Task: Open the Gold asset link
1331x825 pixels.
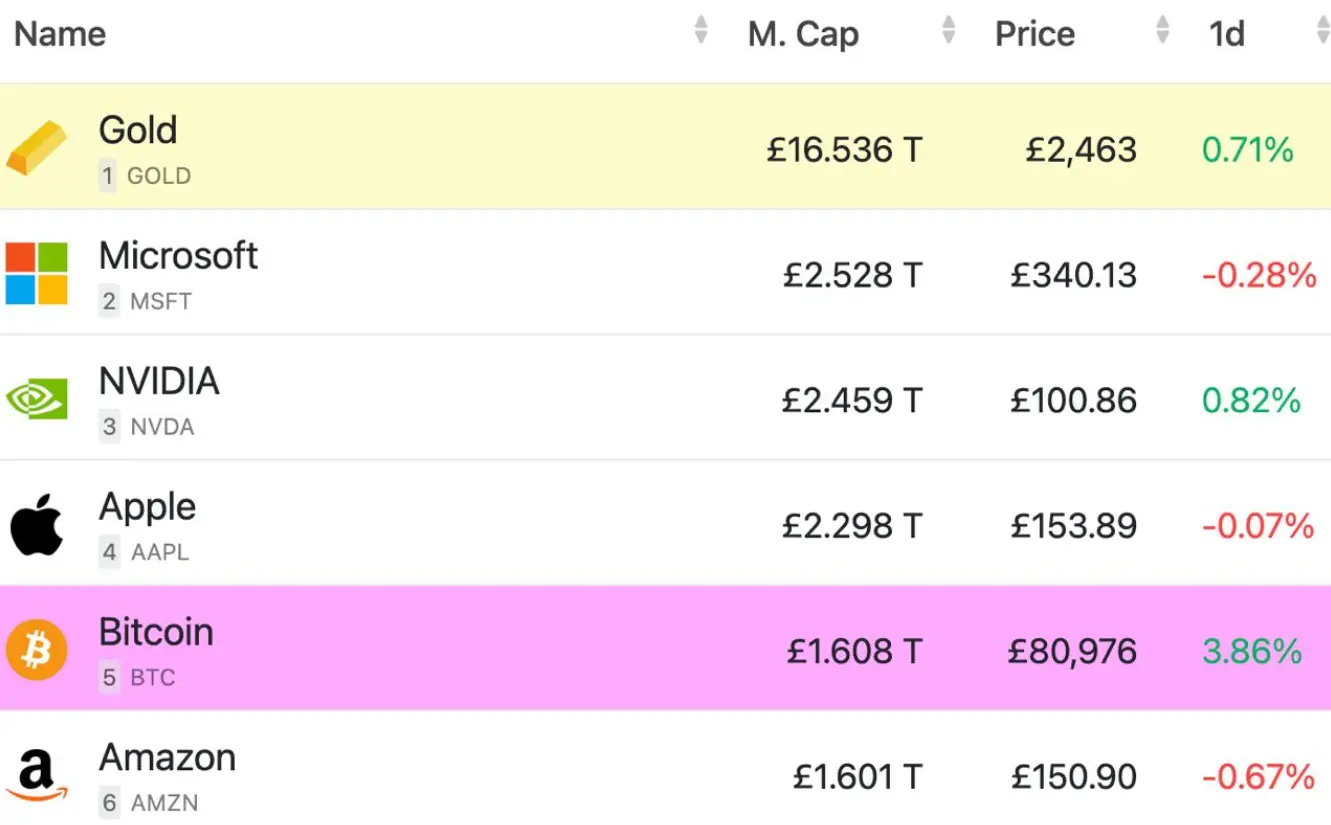Action: pyautogui.click(x=138, y=131)
